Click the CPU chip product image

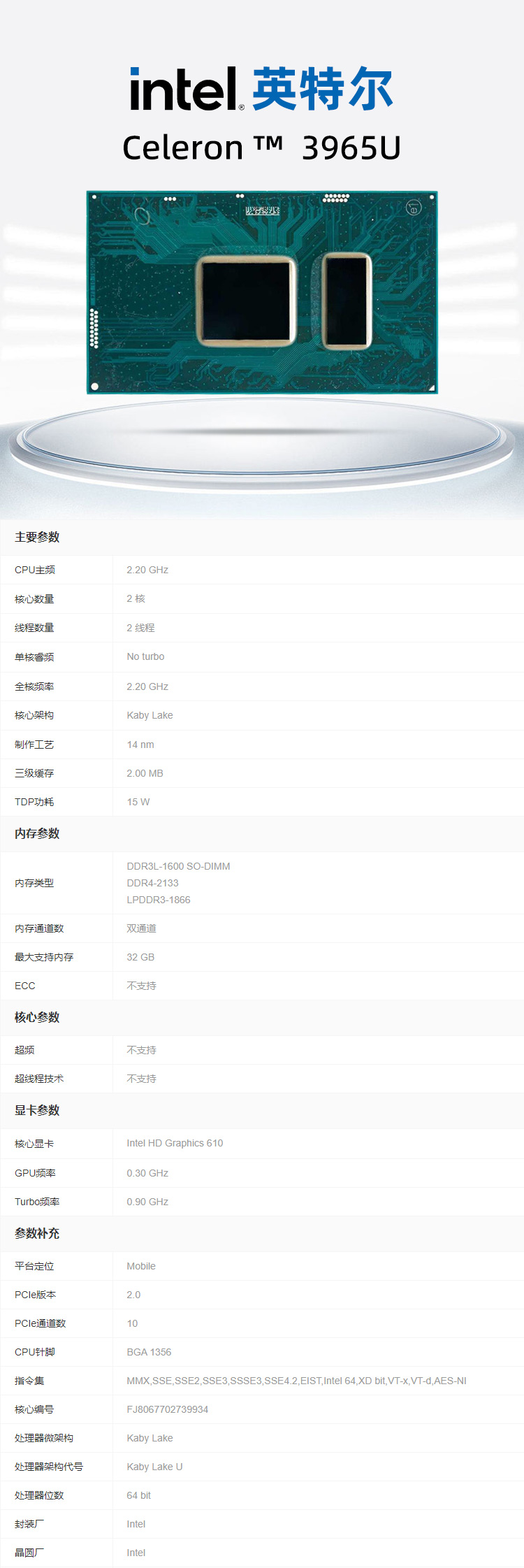pos(262,292)
